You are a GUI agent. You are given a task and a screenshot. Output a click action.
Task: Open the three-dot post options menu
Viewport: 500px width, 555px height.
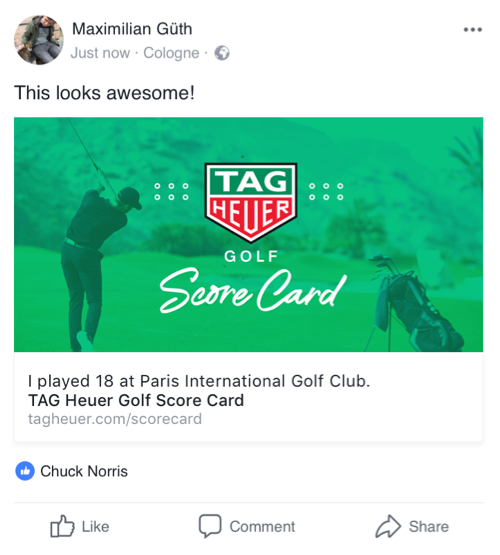(x=473, y=30)
